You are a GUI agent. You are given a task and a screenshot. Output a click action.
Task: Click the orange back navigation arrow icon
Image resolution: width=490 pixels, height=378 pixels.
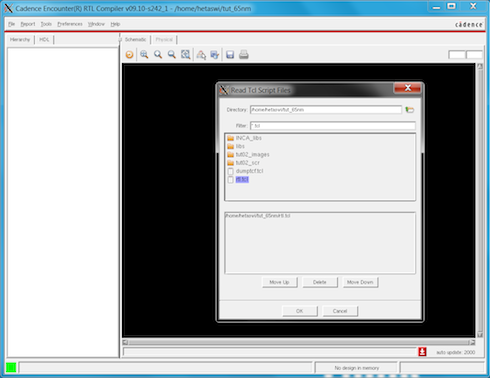[129, 55]
